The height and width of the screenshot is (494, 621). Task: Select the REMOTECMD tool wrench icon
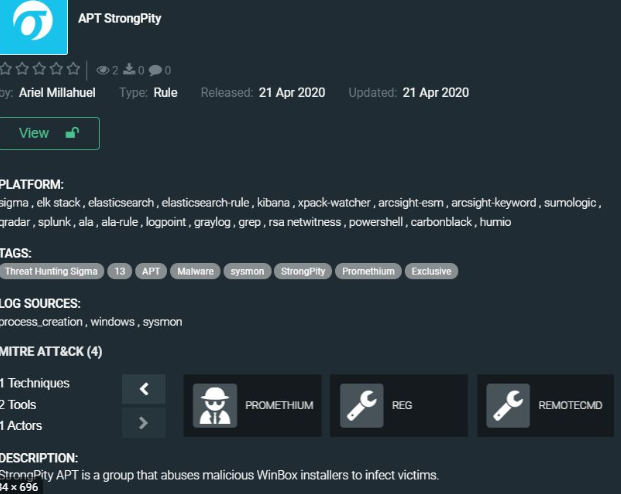(x=508, y=406)
